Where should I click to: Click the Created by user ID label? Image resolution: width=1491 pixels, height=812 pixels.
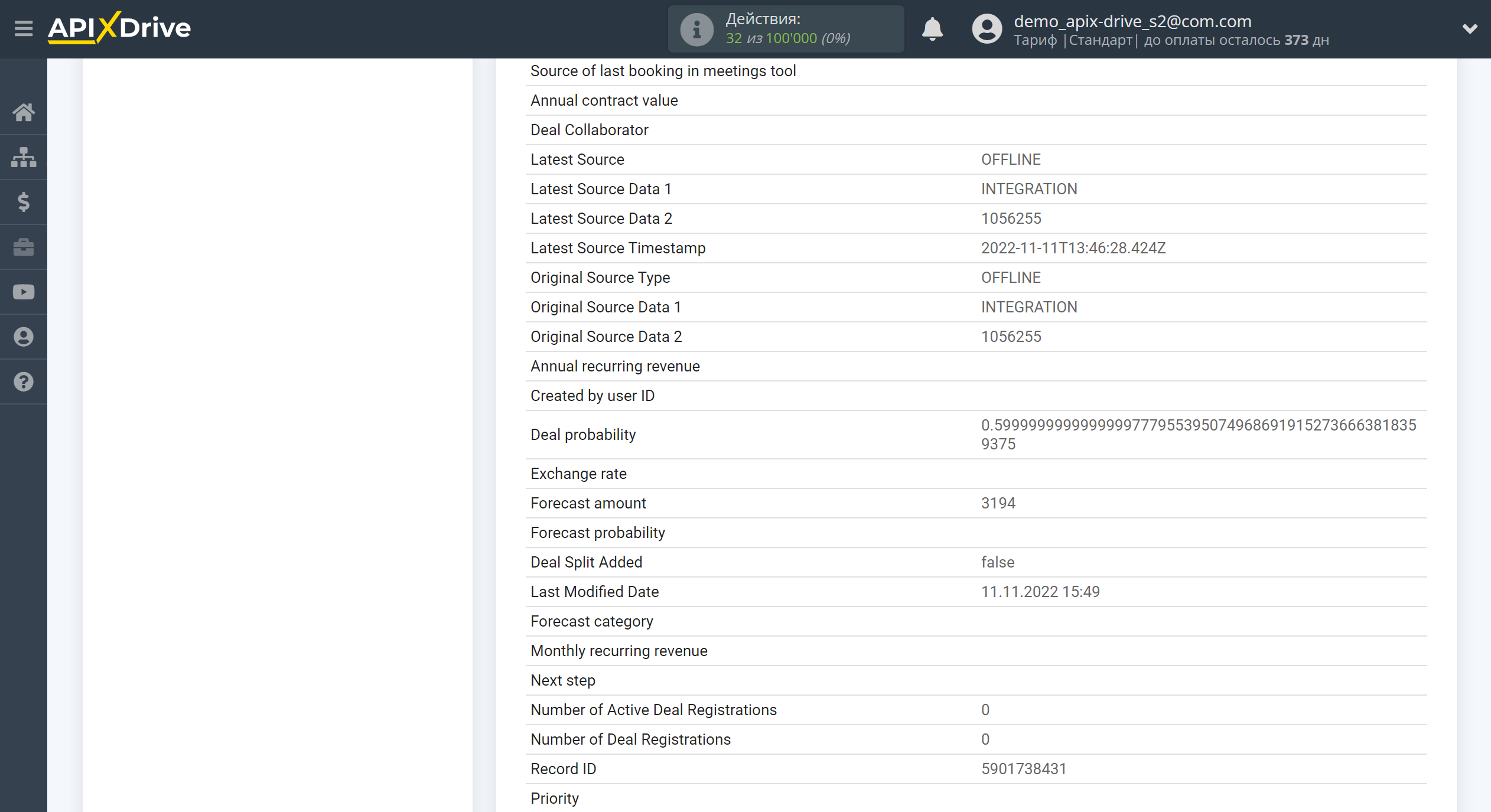593,396
